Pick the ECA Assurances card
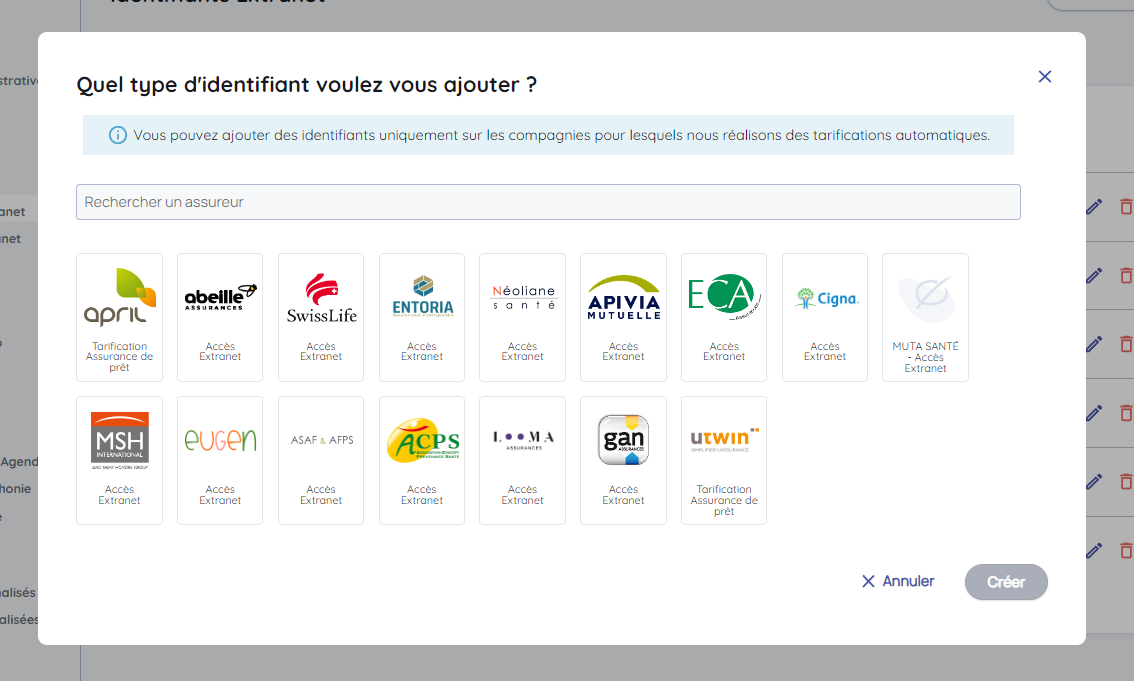 click(724, 317)
